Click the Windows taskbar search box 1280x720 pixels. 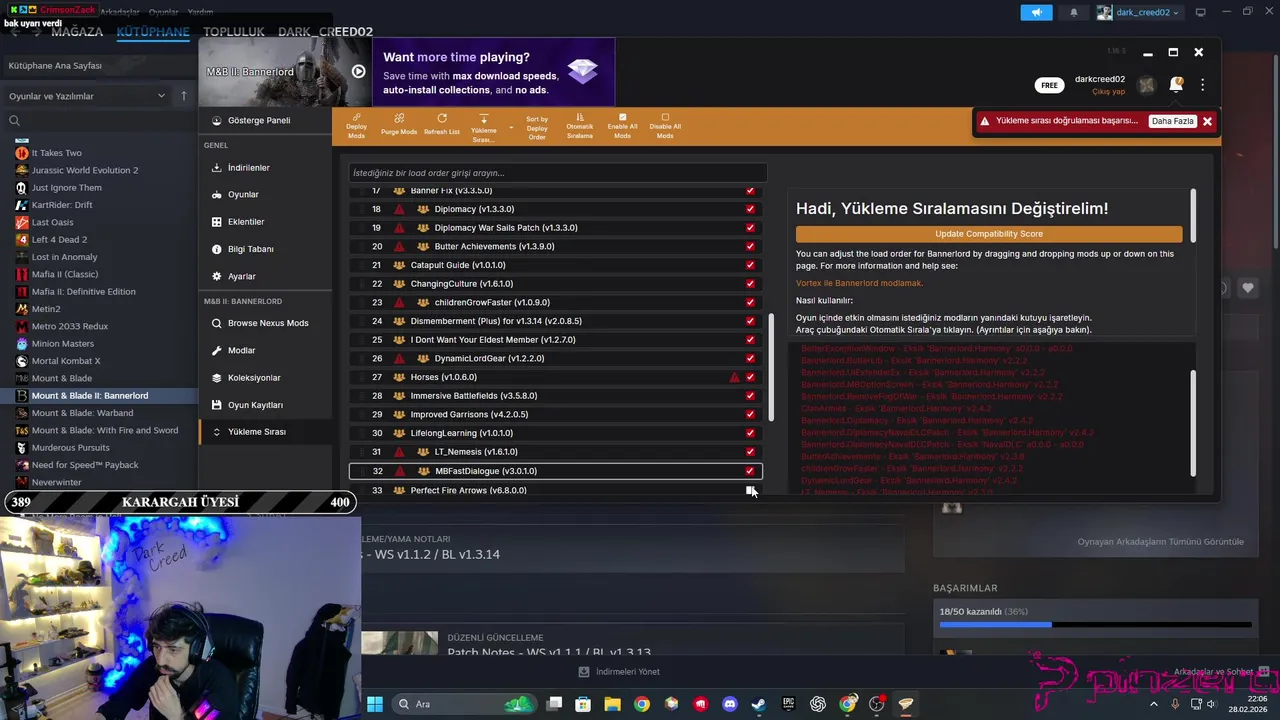[465, 704]
